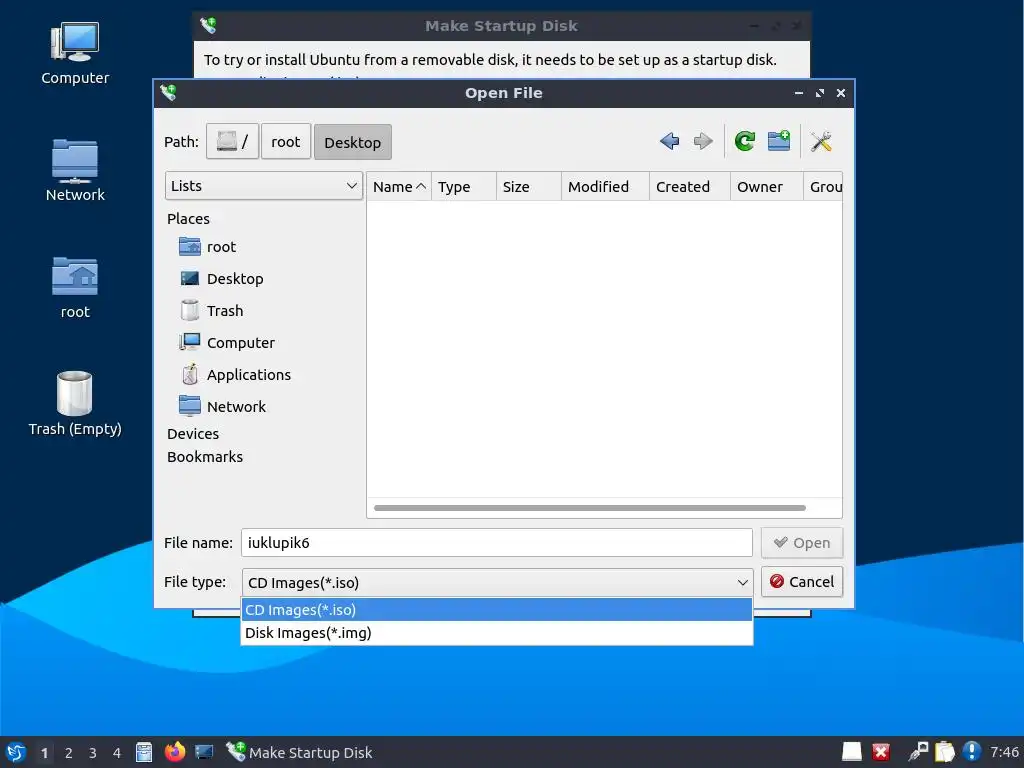Open the Computer desktop icon

point(75,54)
